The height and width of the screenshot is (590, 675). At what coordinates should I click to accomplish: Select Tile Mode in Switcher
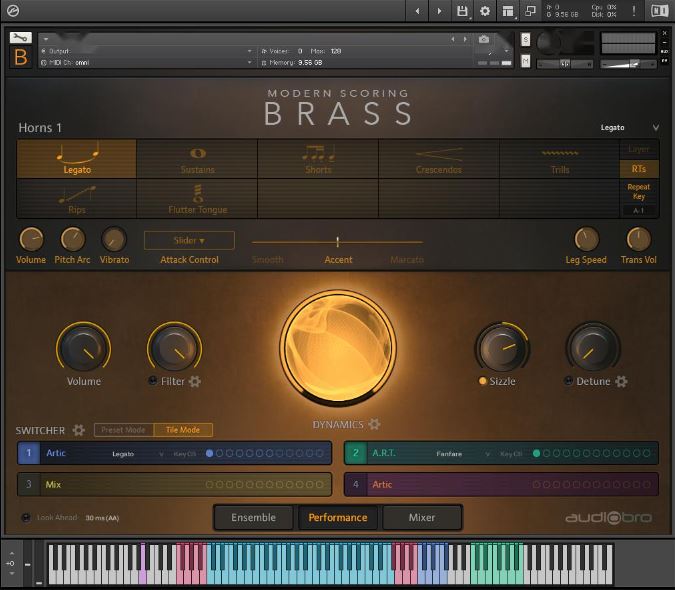(x=183, y=430)
